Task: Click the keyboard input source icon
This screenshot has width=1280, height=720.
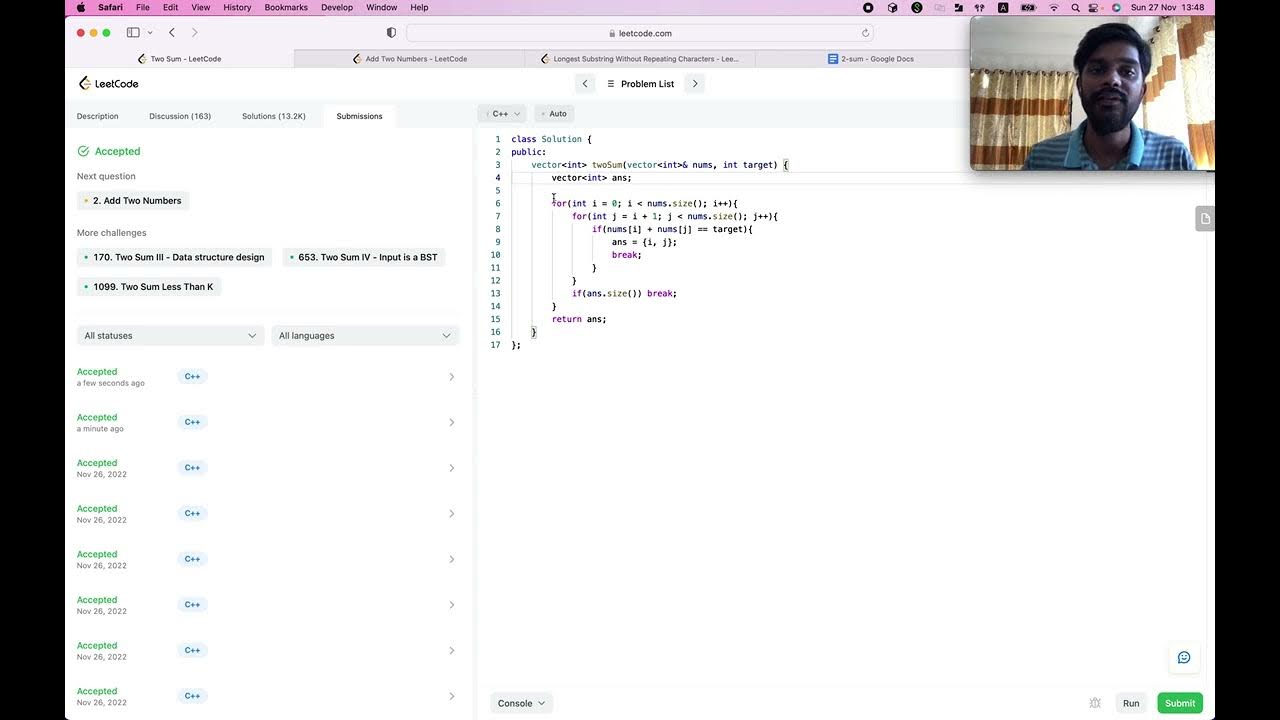Action: [1003, 7]
